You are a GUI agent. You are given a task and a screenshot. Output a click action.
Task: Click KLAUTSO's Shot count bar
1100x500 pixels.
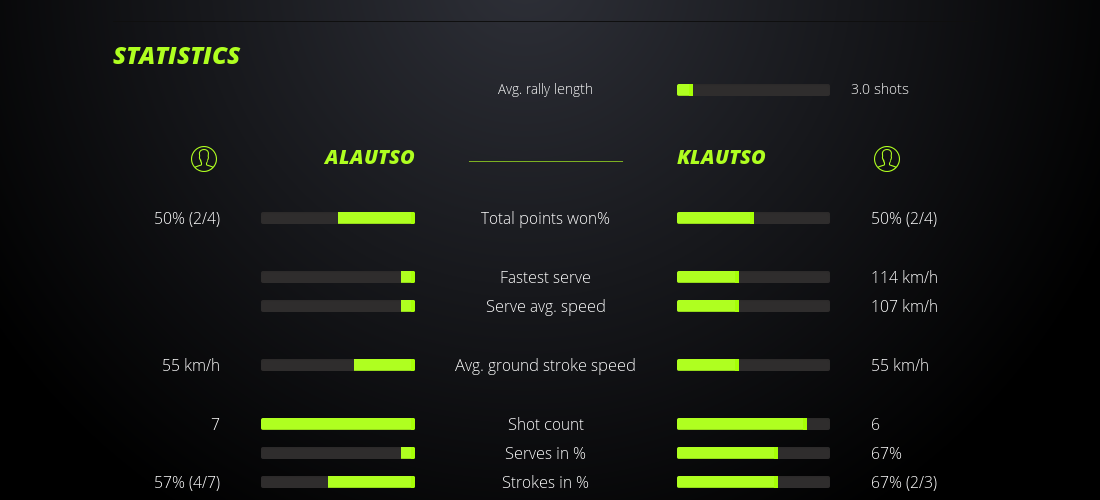pos(753,424)
